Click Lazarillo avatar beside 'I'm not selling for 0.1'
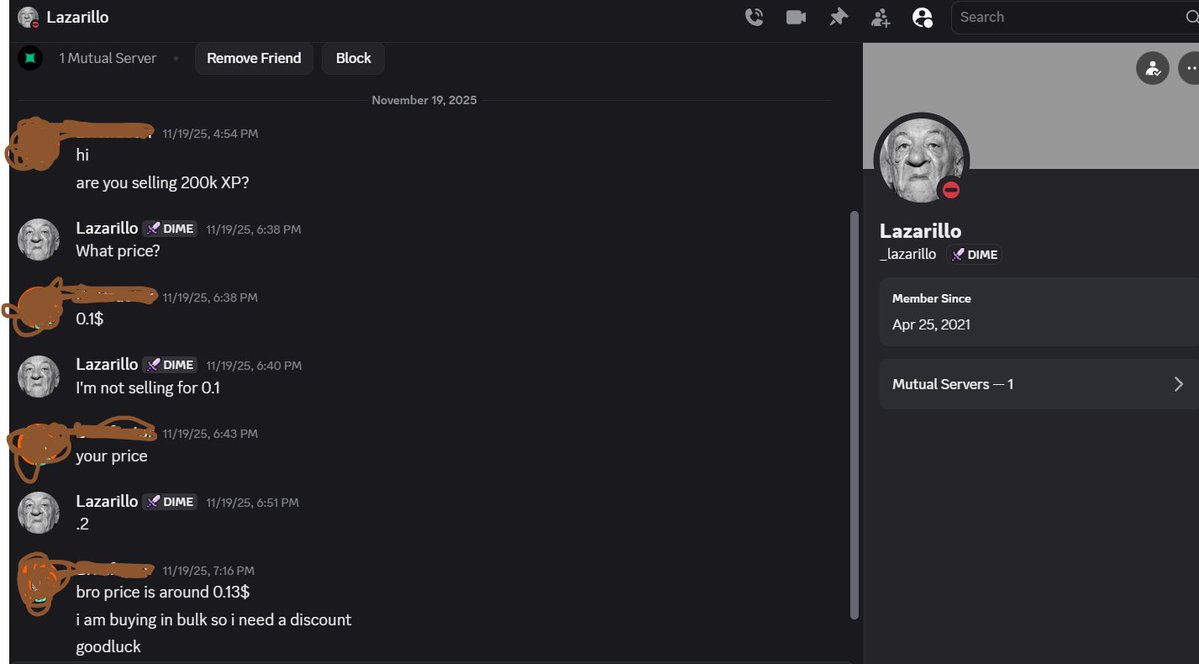Screen dimensions: 1199x664 coord(38,376)
